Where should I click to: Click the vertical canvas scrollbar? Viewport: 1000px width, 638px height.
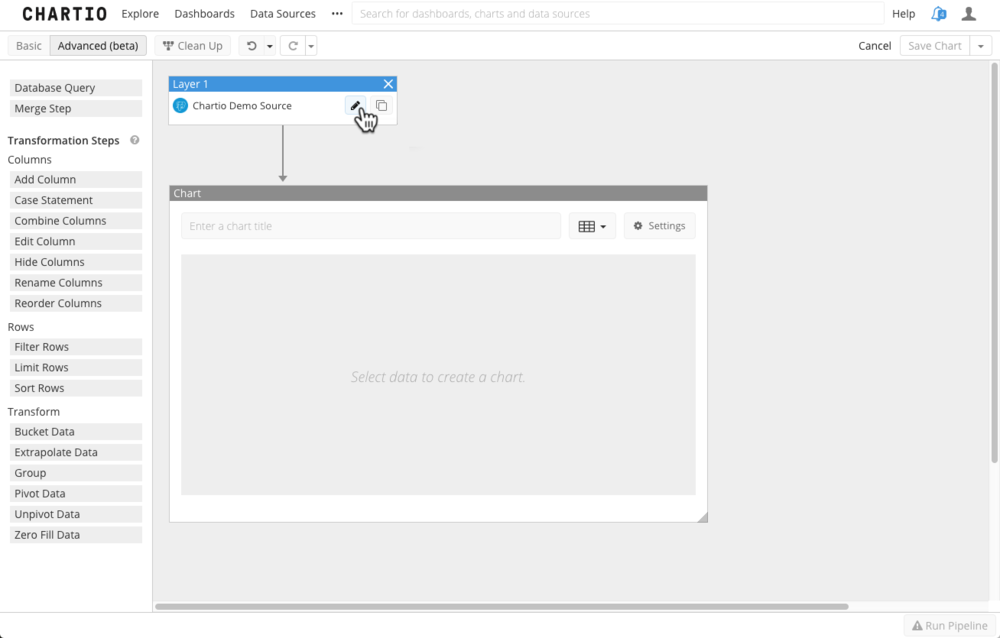click(994, 262)
